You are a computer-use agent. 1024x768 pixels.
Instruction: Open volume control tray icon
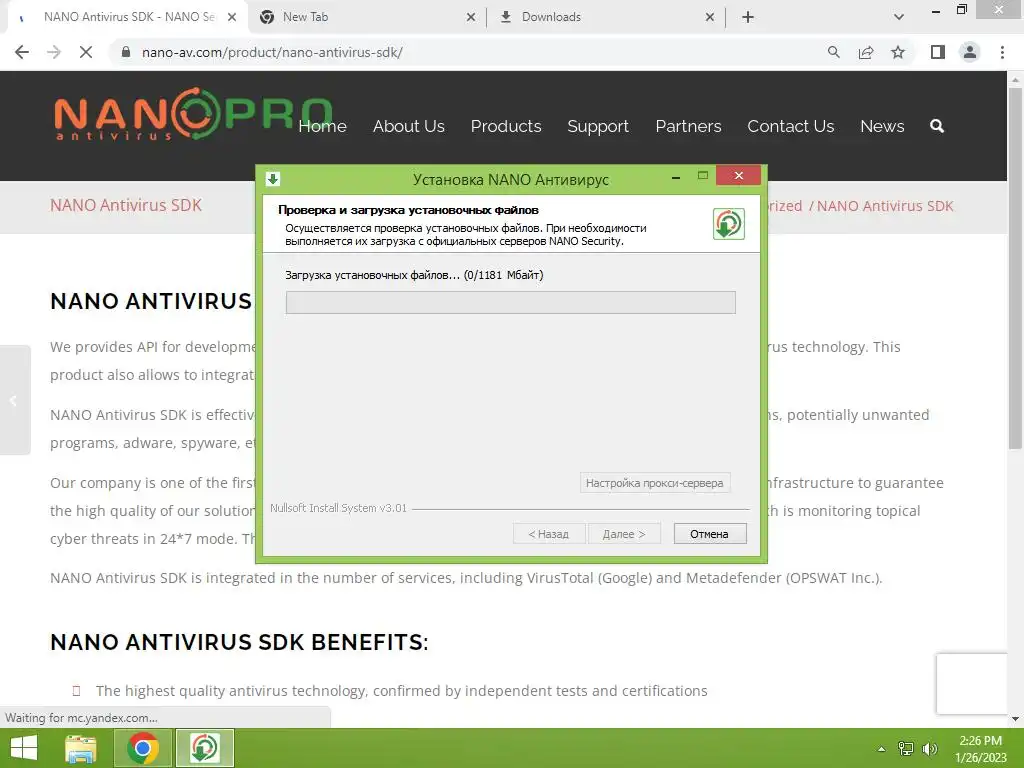(x=930, y=749)
